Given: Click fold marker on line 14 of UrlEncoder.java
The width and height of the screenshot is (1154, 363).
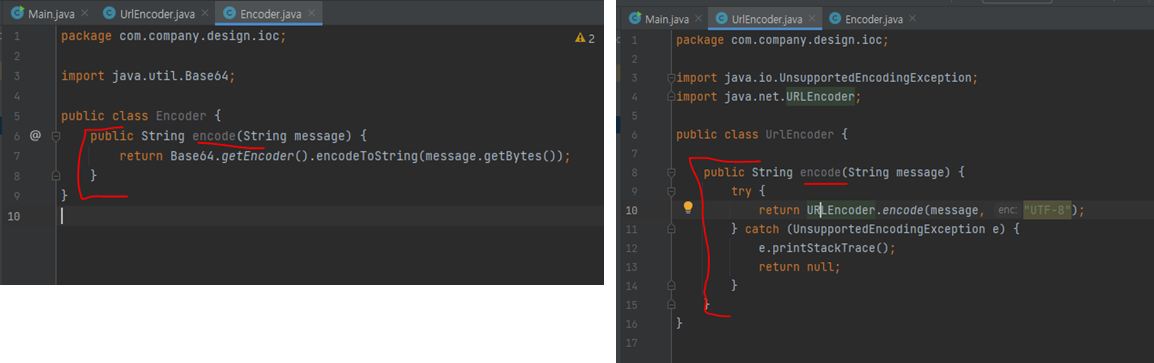Looking at the screenshot, I should [670, 285].
